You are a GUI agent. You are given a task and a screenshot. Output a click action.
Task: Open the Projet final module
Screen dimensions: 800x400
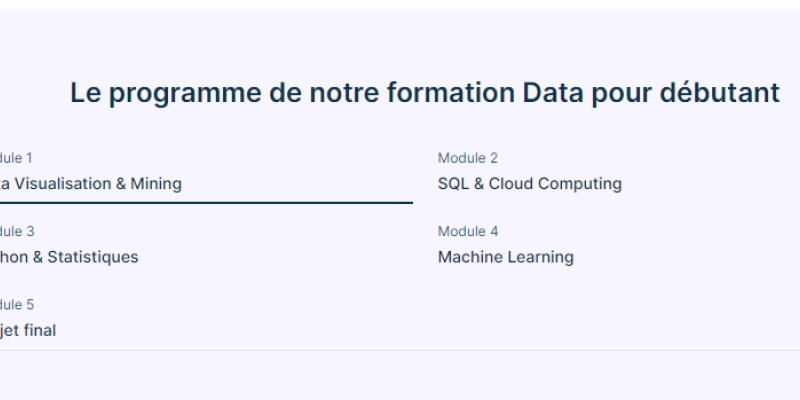pos(28,331)
